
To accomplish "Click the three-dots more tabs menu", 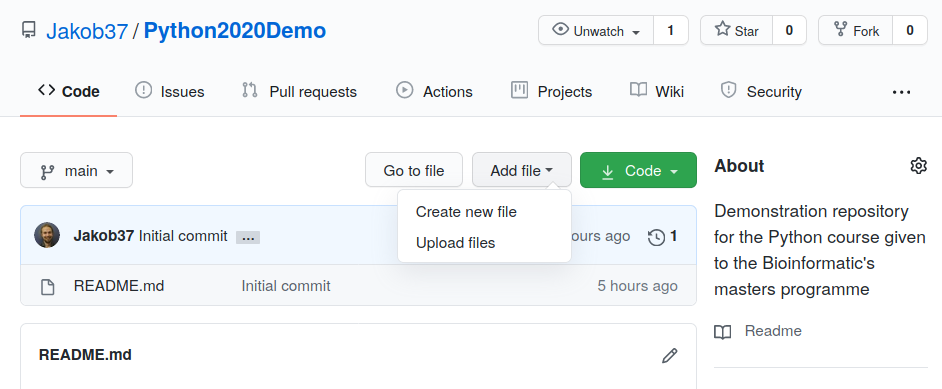I will coord(901,92).
